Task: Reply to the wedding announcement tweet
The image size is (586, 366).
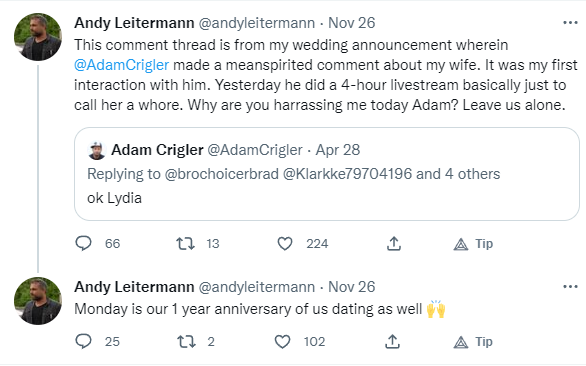Action: click(x=83, y=244)
